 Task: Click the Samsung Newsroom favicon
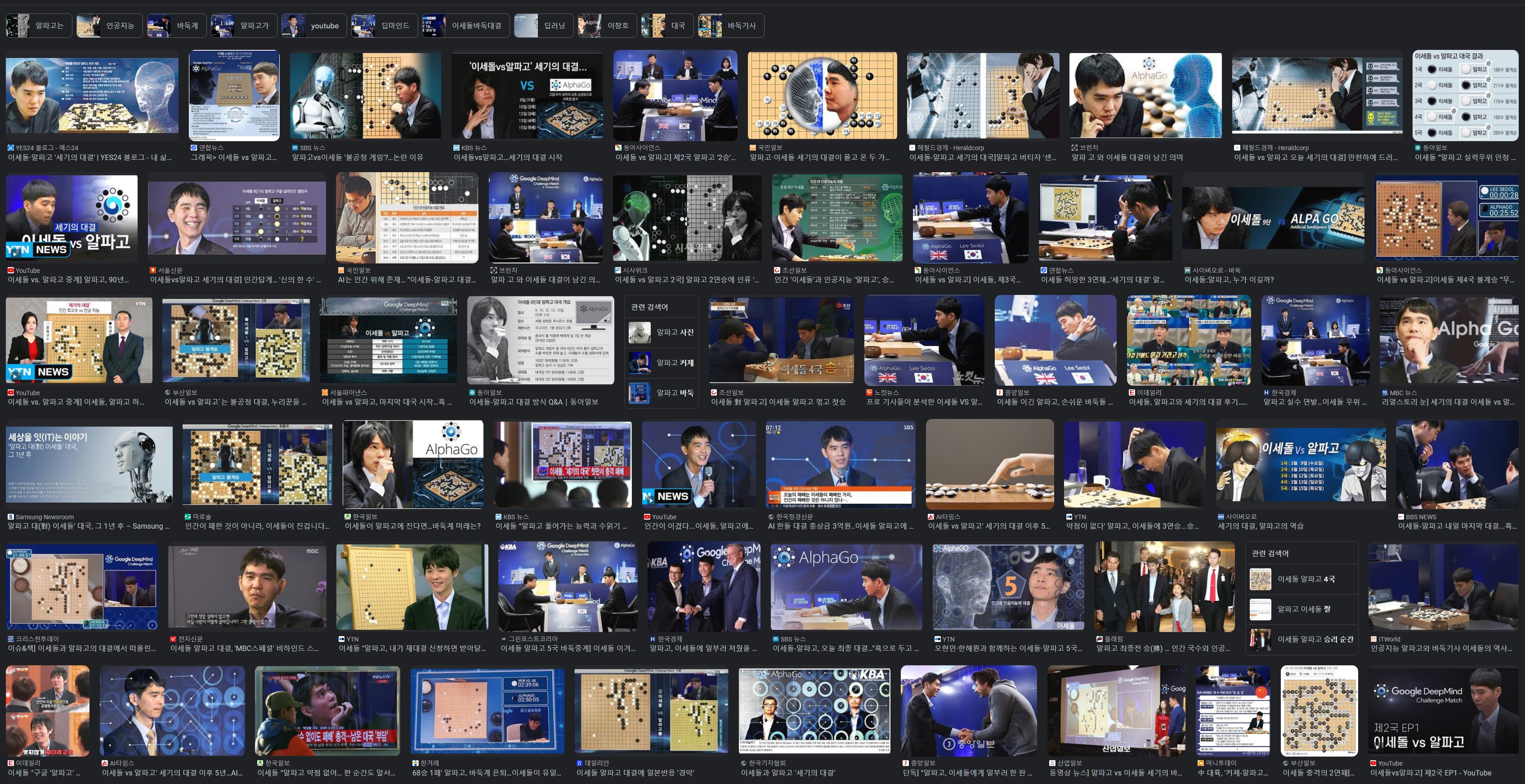[x=11, y=517]
